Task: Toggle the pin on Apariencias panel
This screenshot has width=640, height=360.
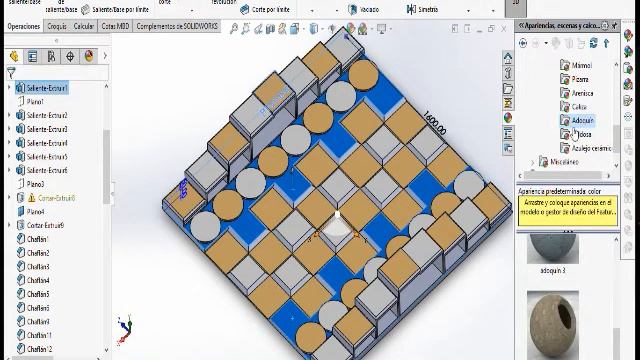Action: [x=615, y=26]
